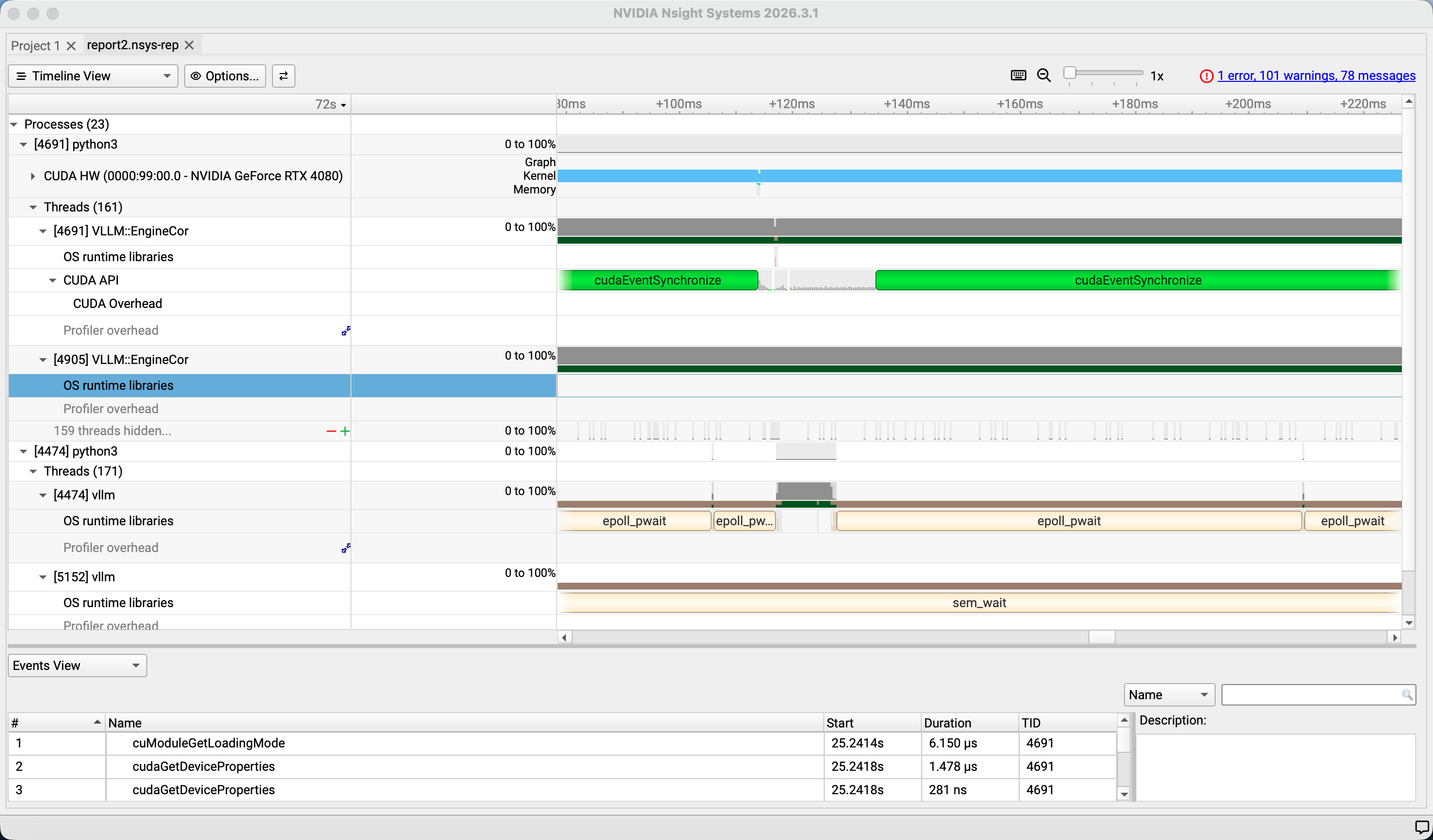
Task: Select event row 3 with 281 ns duration
Action: [562, 789]
